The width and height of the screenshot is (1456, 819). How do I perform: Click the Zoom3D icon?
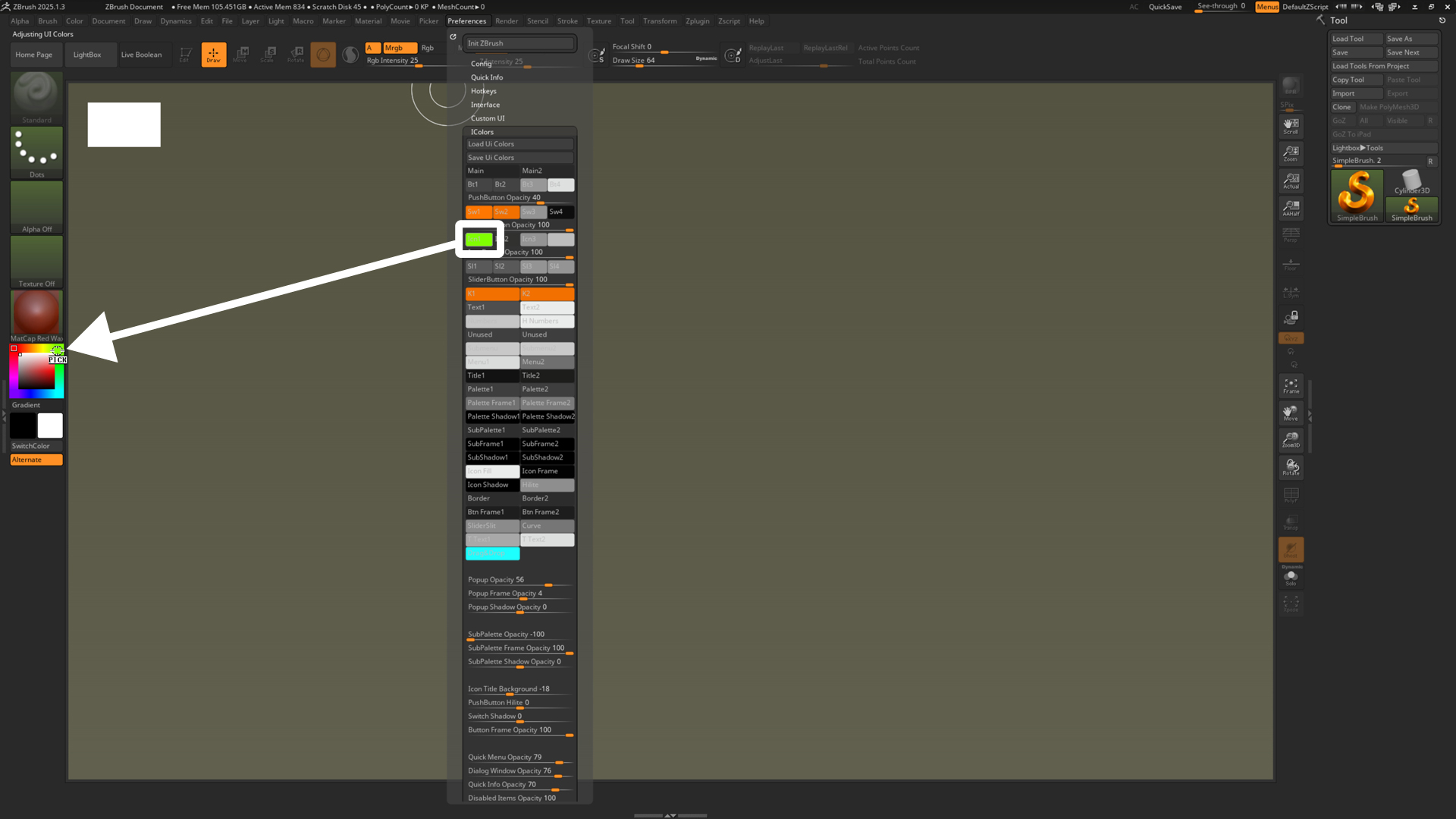pyautogui.click(x=1291, y=440)
